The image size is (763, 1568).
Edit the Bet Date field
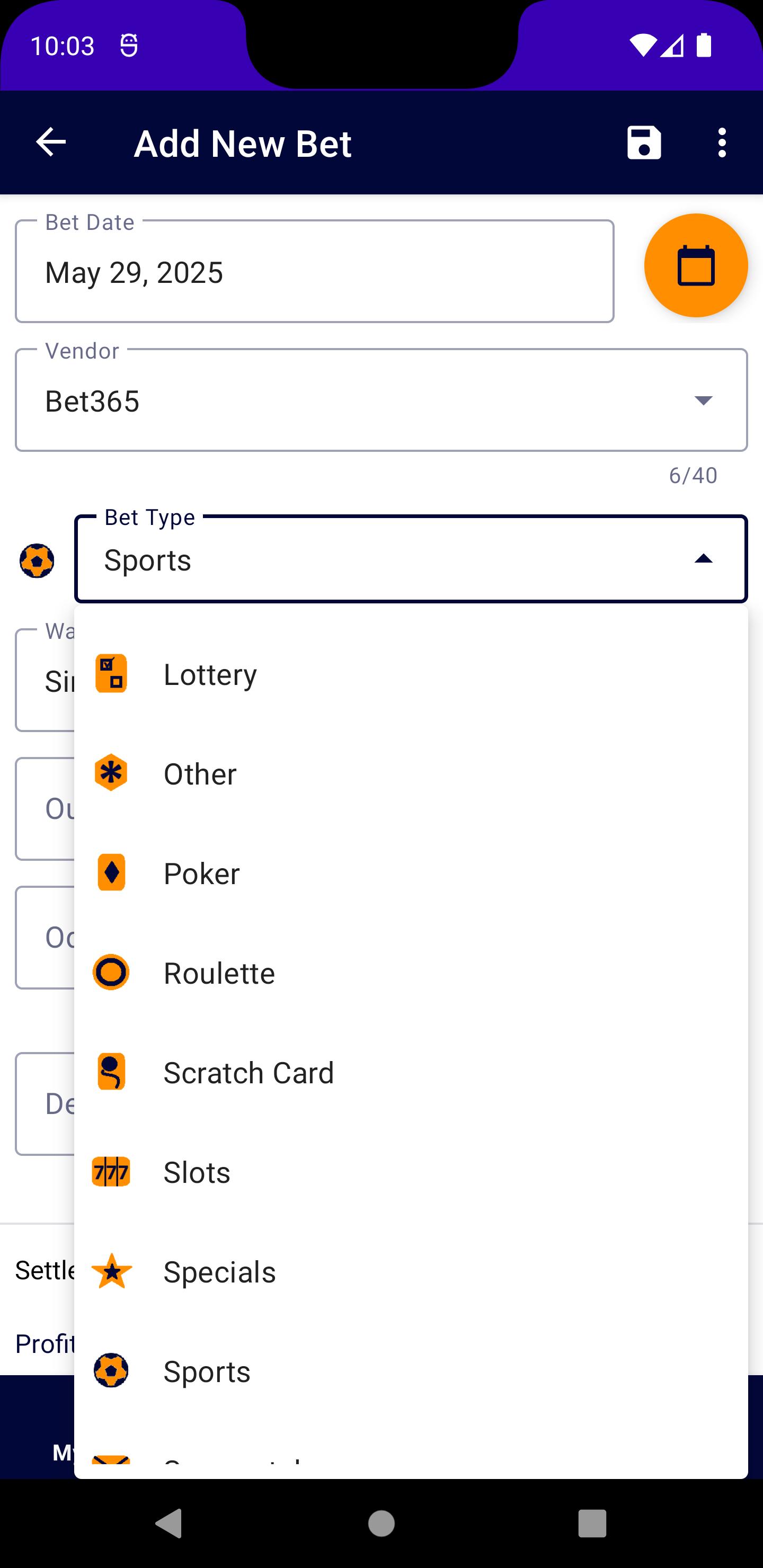[314, 271]
